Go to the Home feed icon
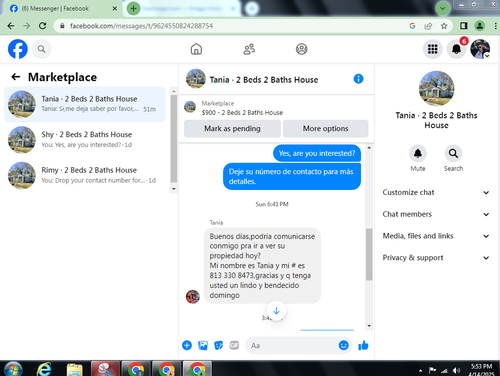This screenshot has height=376, width=500. click(196, 49)
